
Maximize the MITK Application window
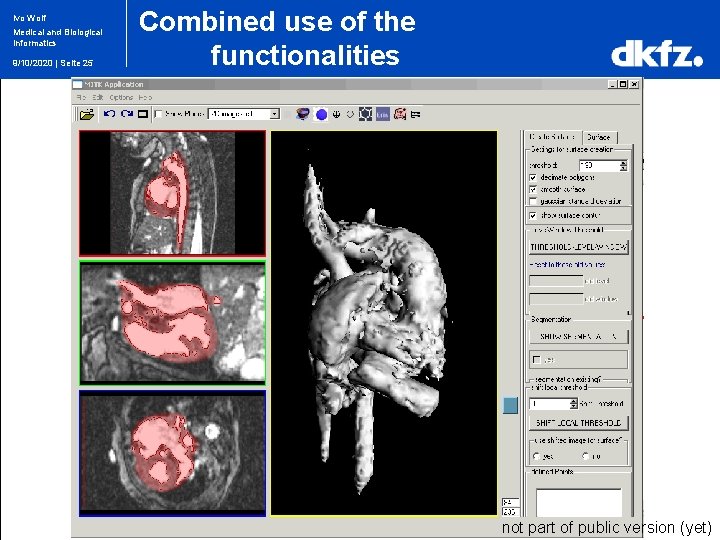(x=623, y=84)
